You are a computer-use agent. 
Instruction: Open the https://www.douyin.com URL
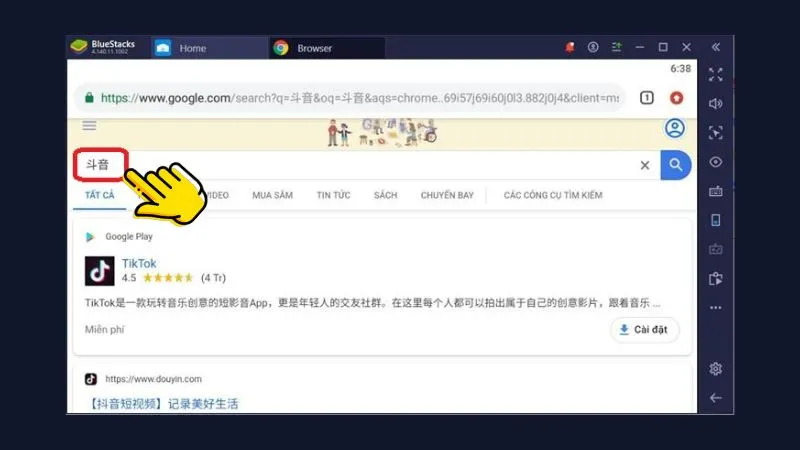coord(153,379)
